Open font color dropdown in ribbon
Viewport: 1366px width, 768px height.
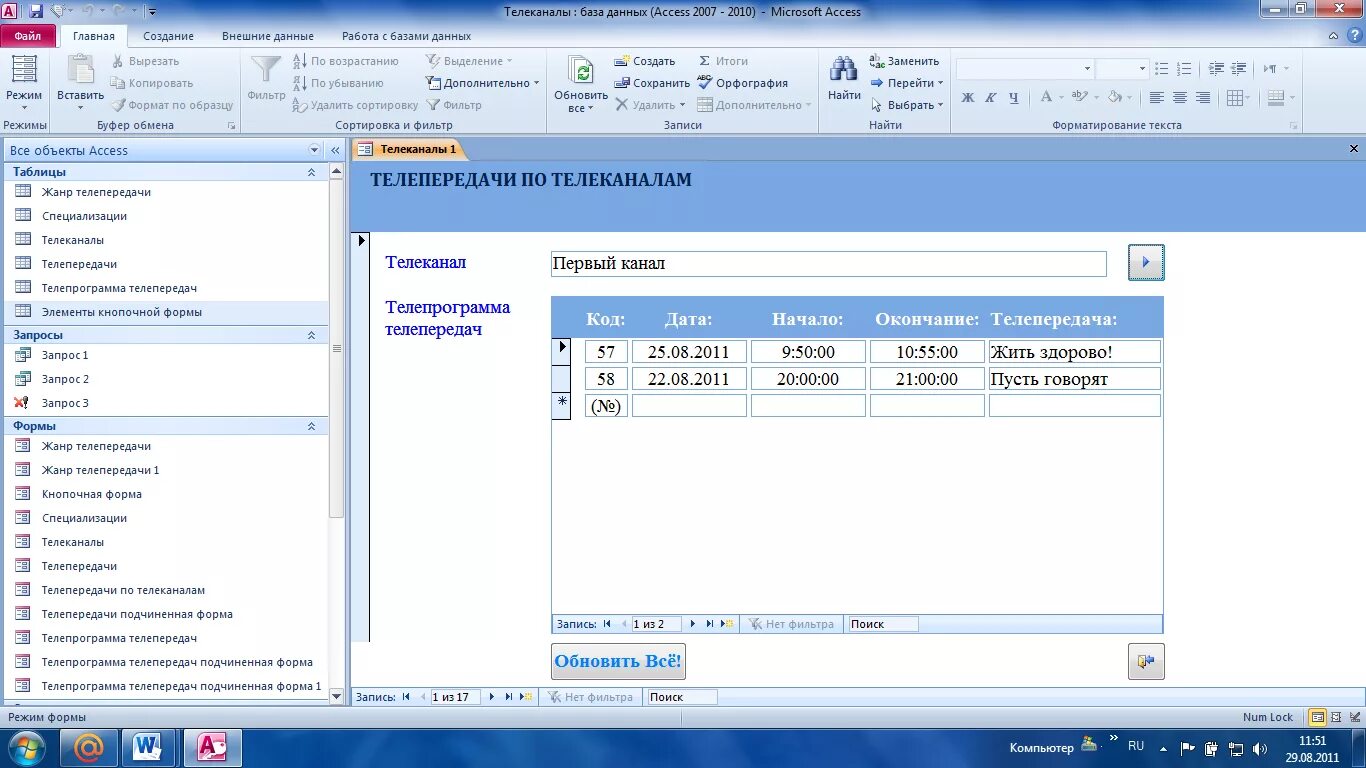1061,98
